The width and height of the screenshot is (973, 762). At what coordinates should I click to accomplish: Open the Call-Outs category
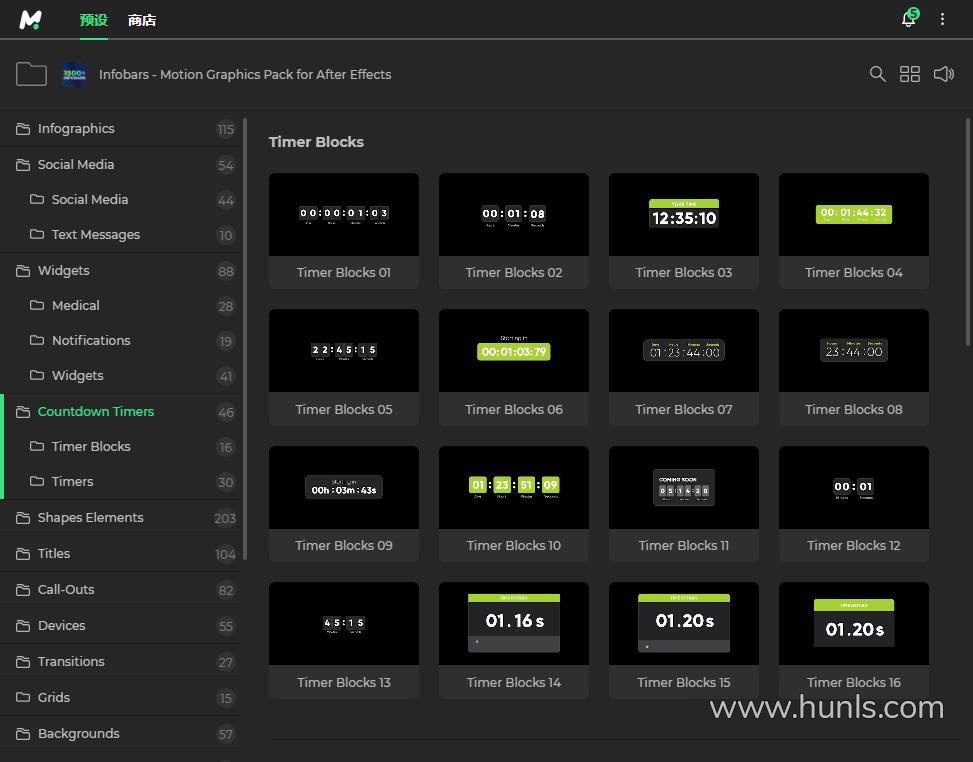click(x=121, y=589)
